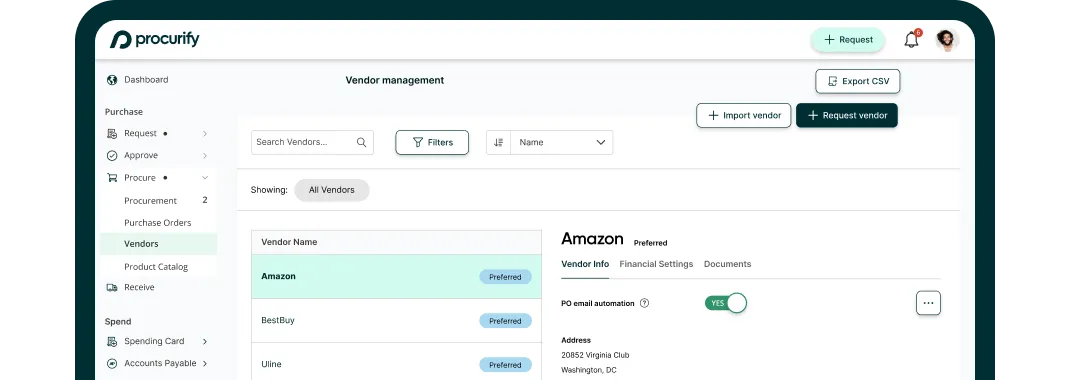
Task: Switch to the Vendor Info tab
Action: [x=585, y=264]
